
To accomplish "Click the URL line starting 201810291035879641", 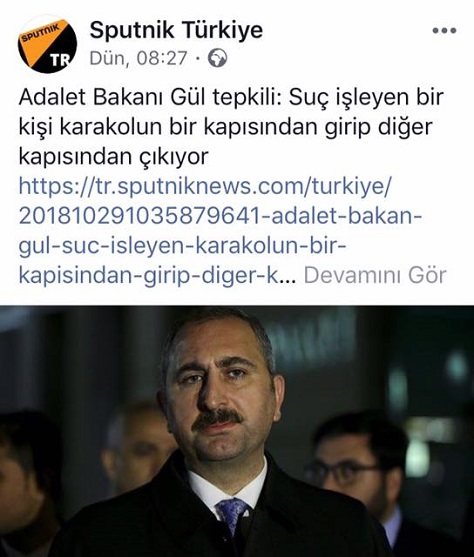I will [x=221, y=216].
